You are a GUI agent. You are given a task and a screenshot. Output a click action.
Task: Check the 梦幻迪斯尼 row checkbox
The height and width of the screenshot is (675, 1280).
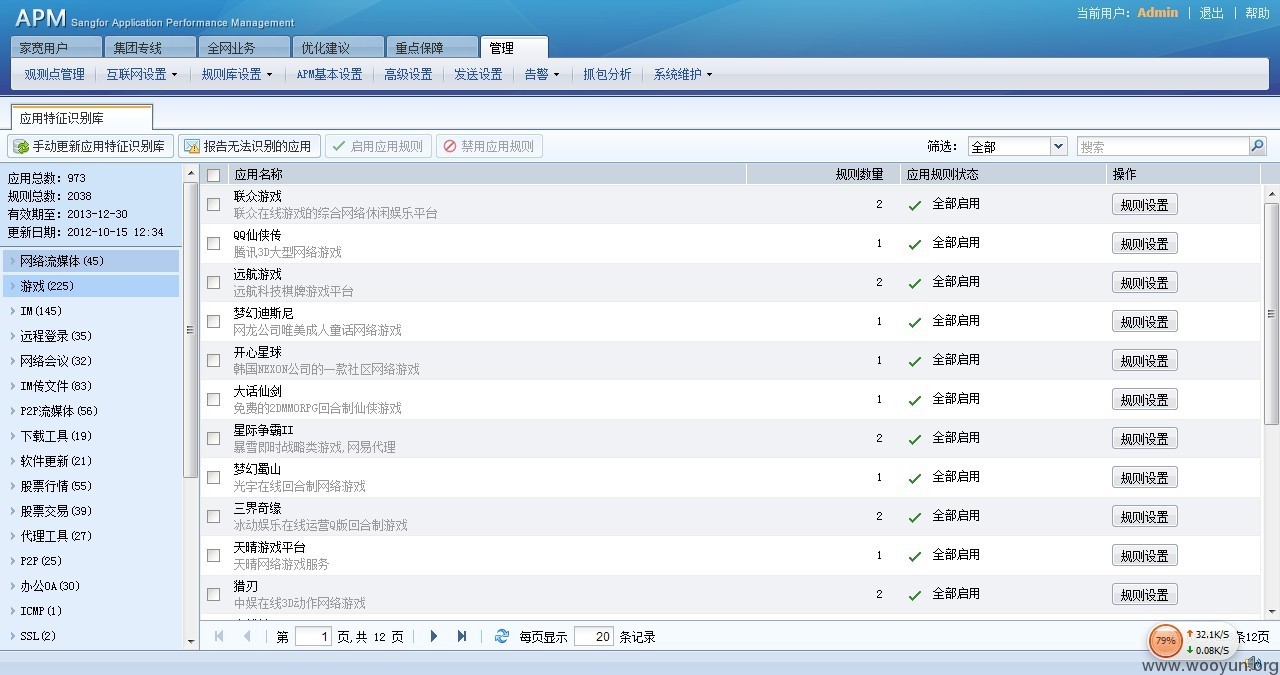(213, 321)
